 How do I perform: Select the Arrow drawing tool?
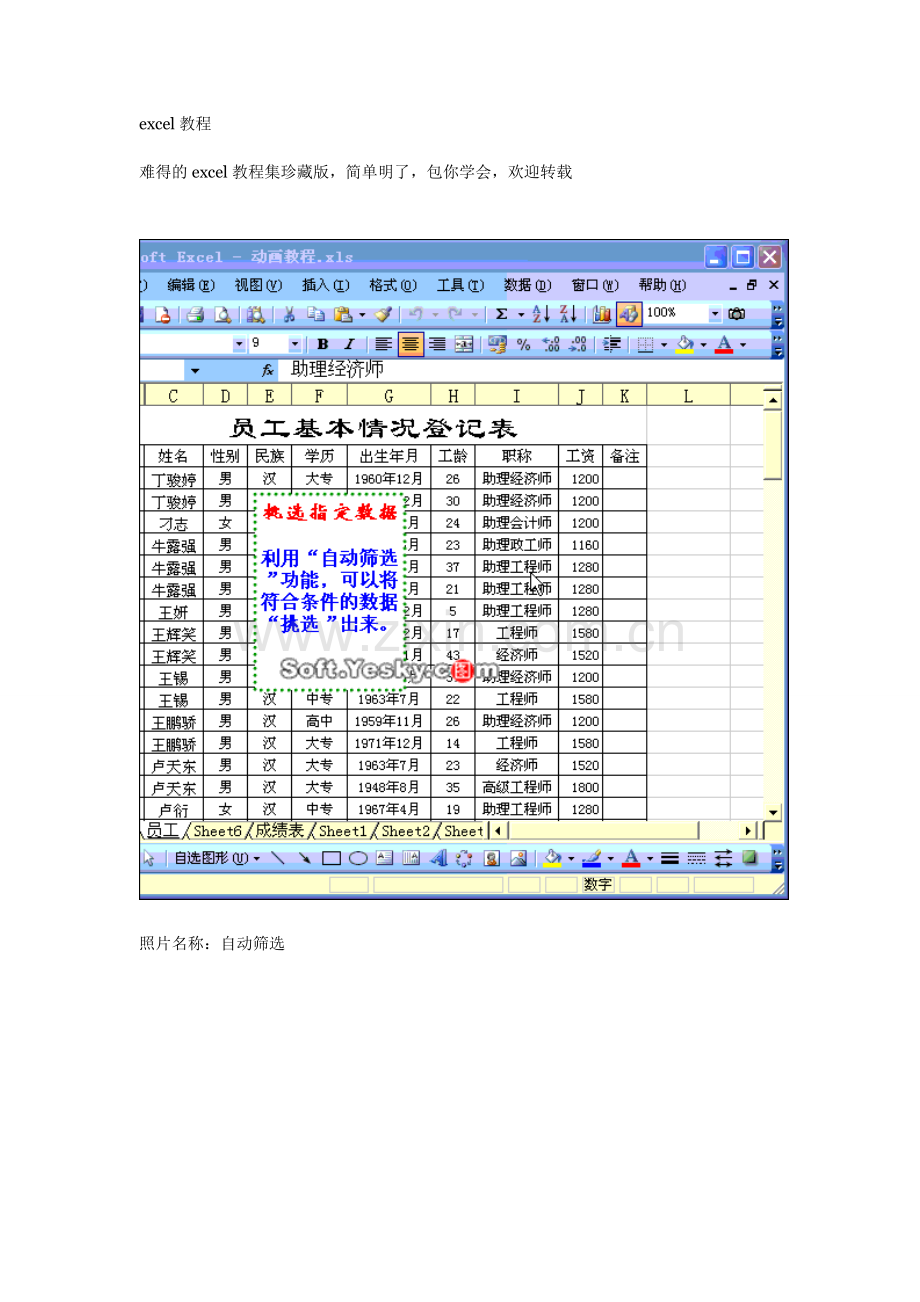pos(305,857)
